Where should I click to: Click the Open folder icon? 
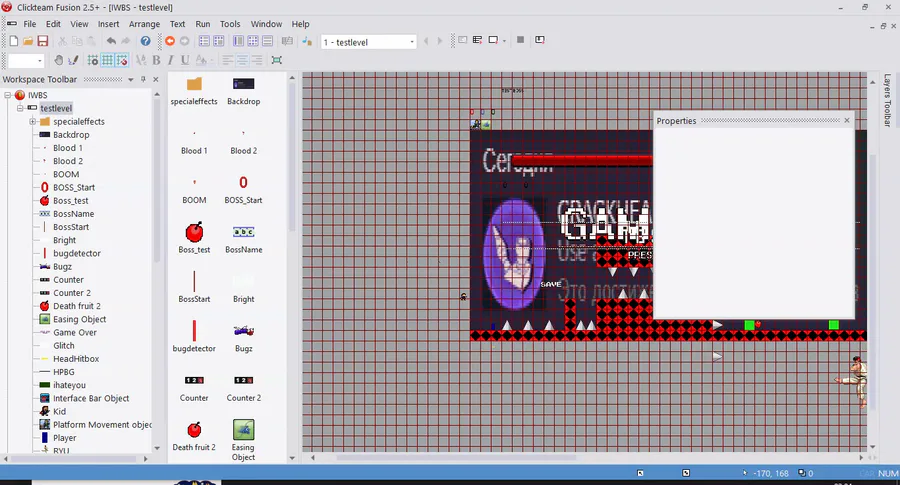coord(28,41)
